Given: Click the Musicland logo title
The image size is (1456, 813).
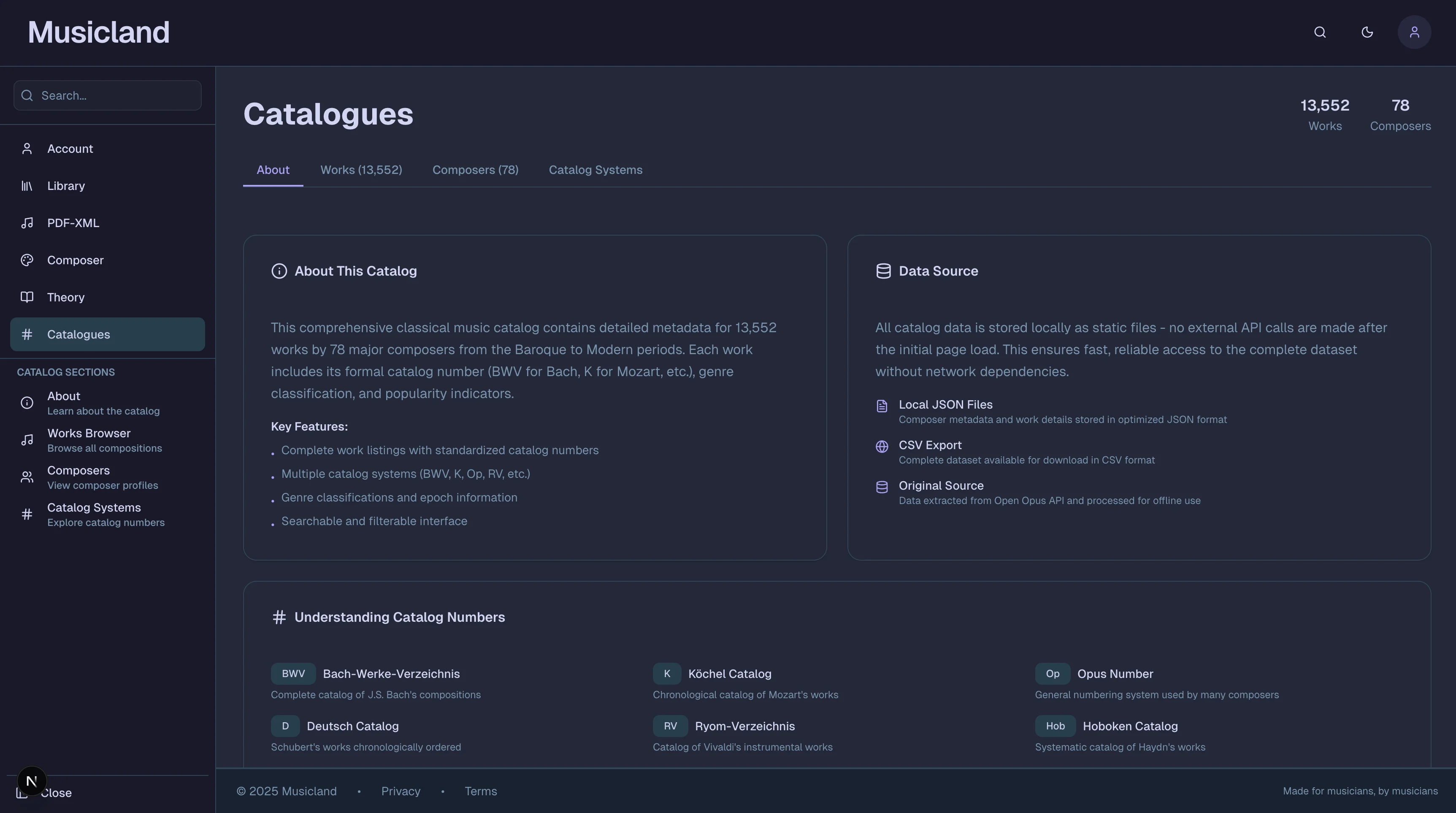Looking at the screenshot, I should coord(99,32).
